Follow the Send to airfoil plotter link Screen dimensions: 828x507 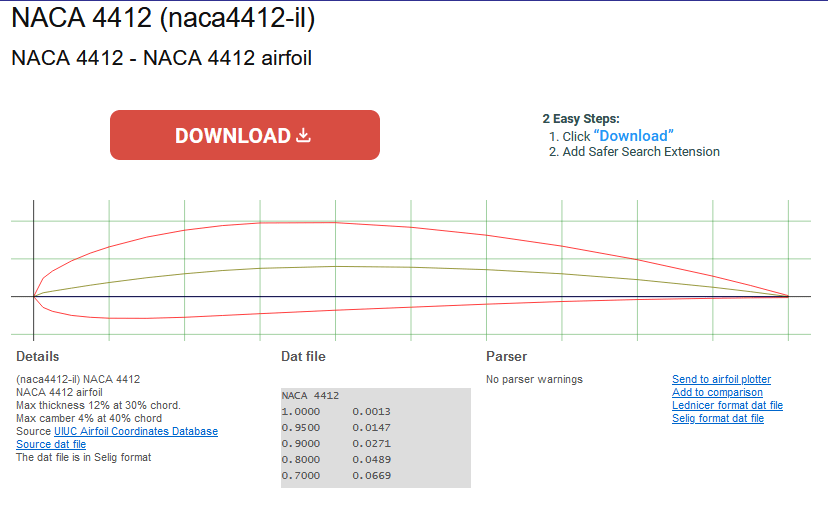pyautogui.click(x=721, y=380)
